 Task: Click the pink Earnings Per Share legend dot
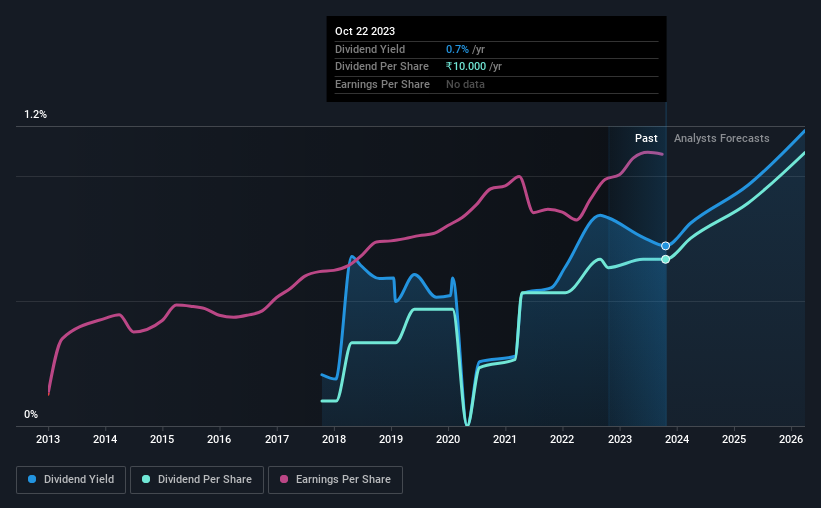[284, 479]
